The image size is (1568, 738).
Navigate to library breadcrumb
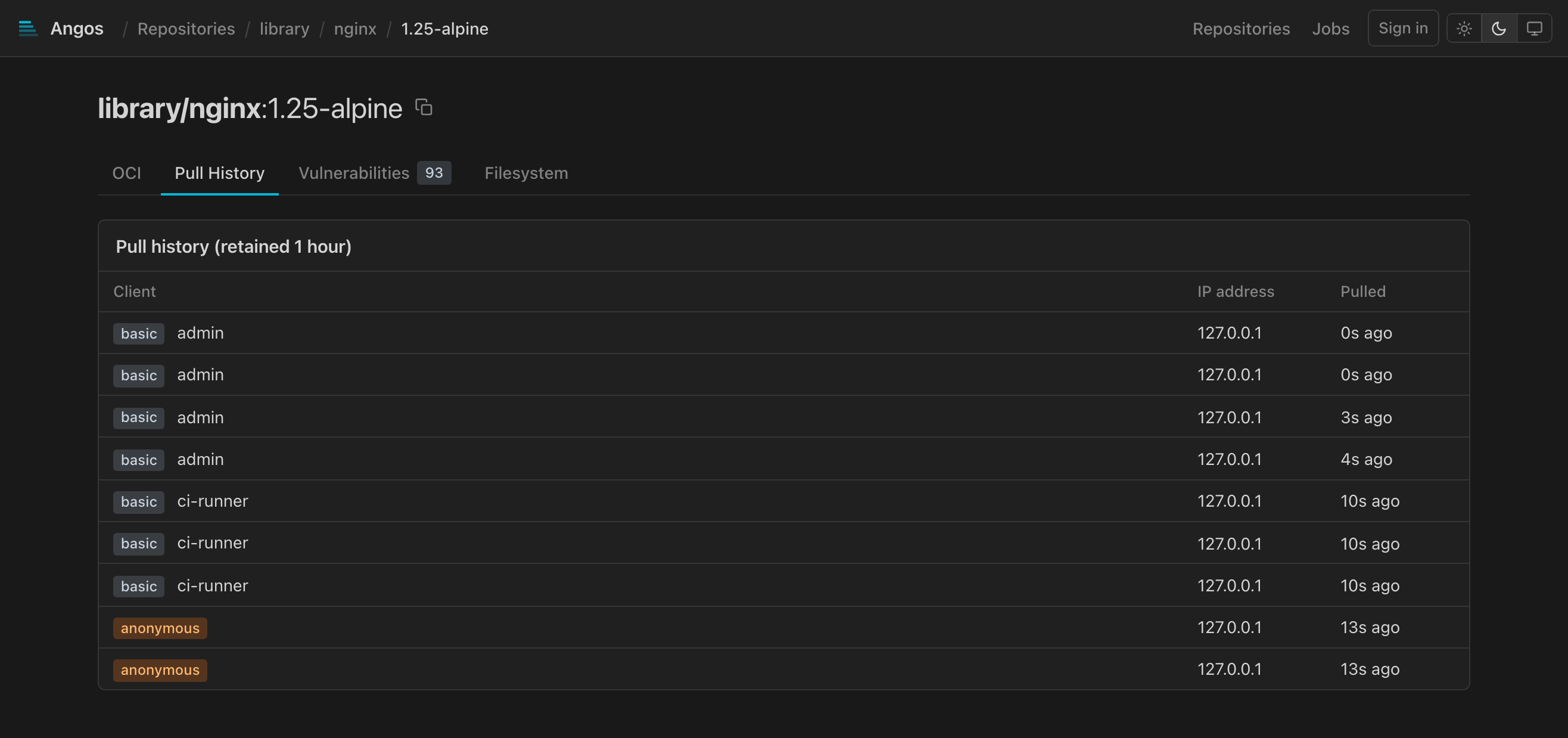pos(284,29)
